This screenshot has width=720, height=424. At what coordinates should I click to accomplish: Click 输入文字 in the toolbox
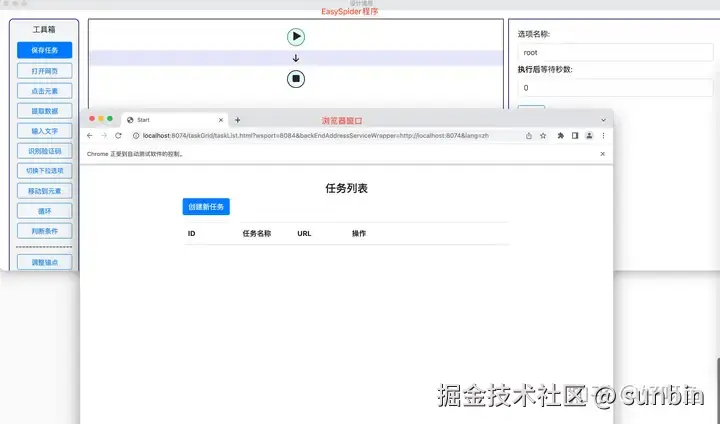45,131
